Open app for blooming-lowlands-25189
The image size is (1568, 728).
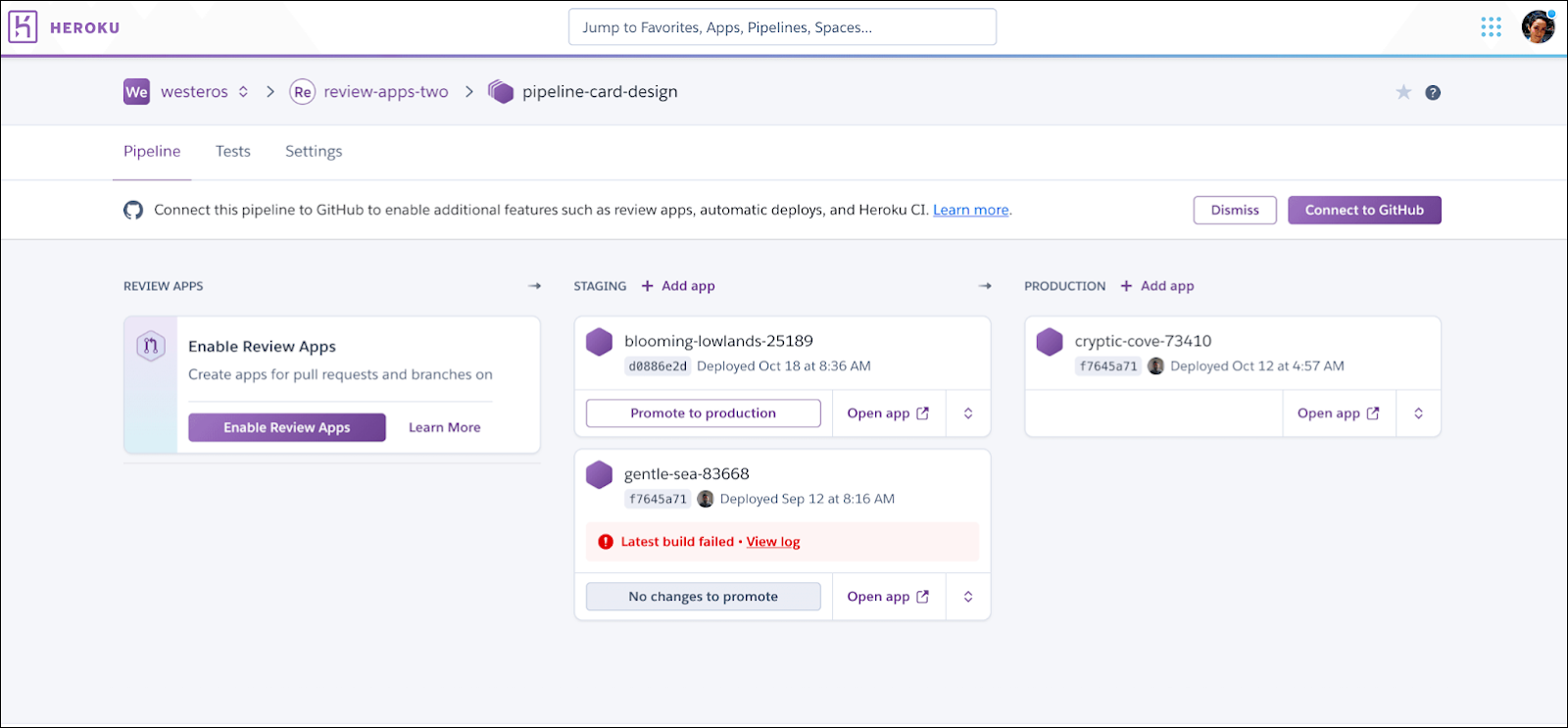[888, 413]
